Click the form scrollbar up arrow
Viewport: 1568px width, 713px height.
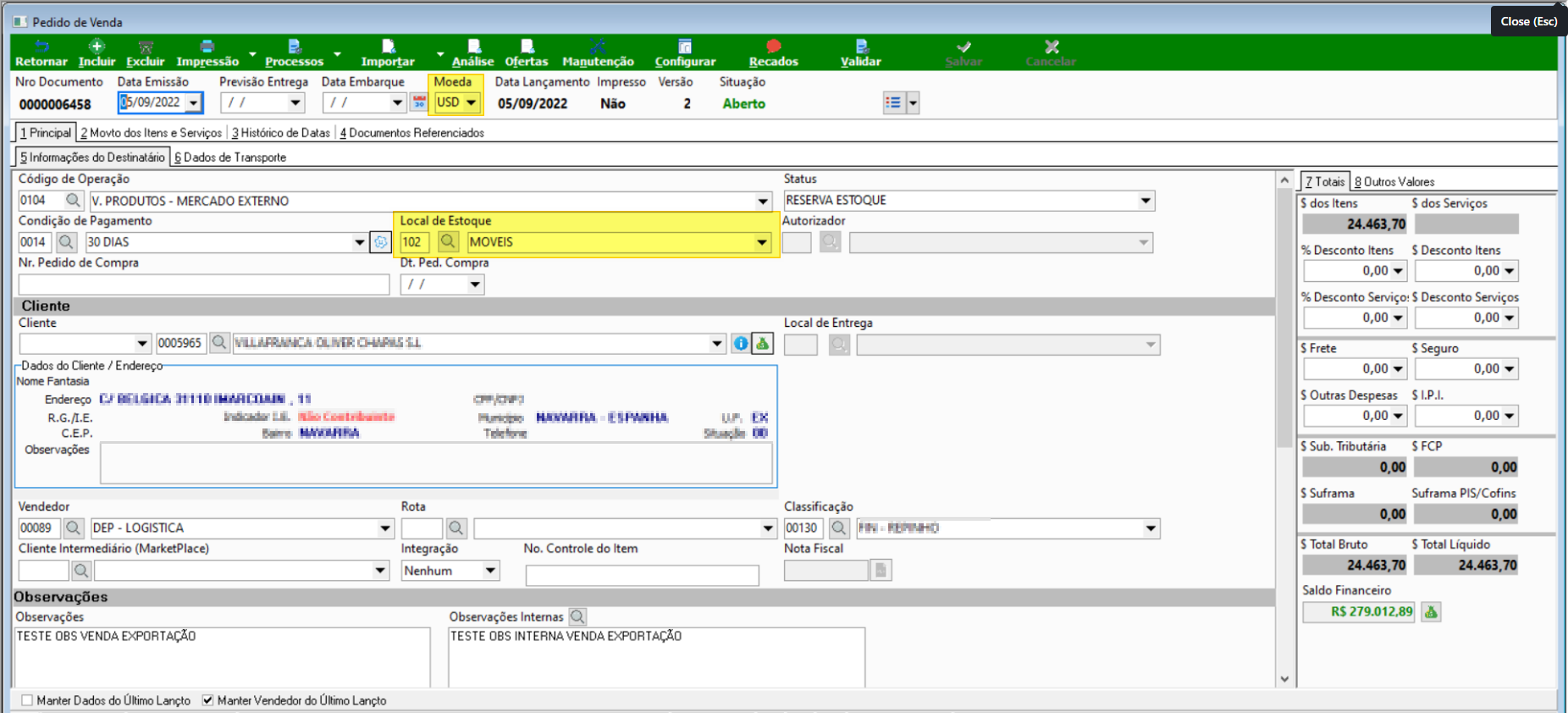click(x=1284, y=180)
